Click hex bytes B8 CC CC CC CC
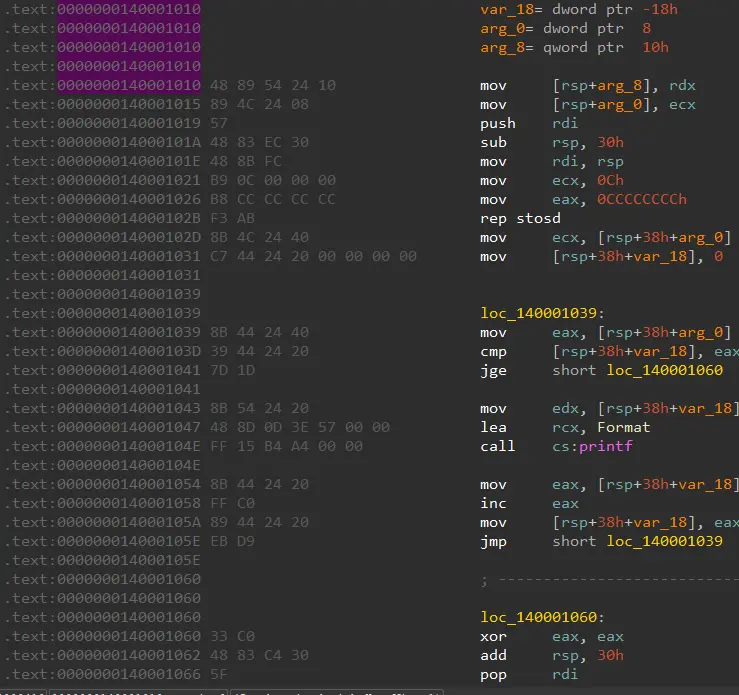 [273, 199]
